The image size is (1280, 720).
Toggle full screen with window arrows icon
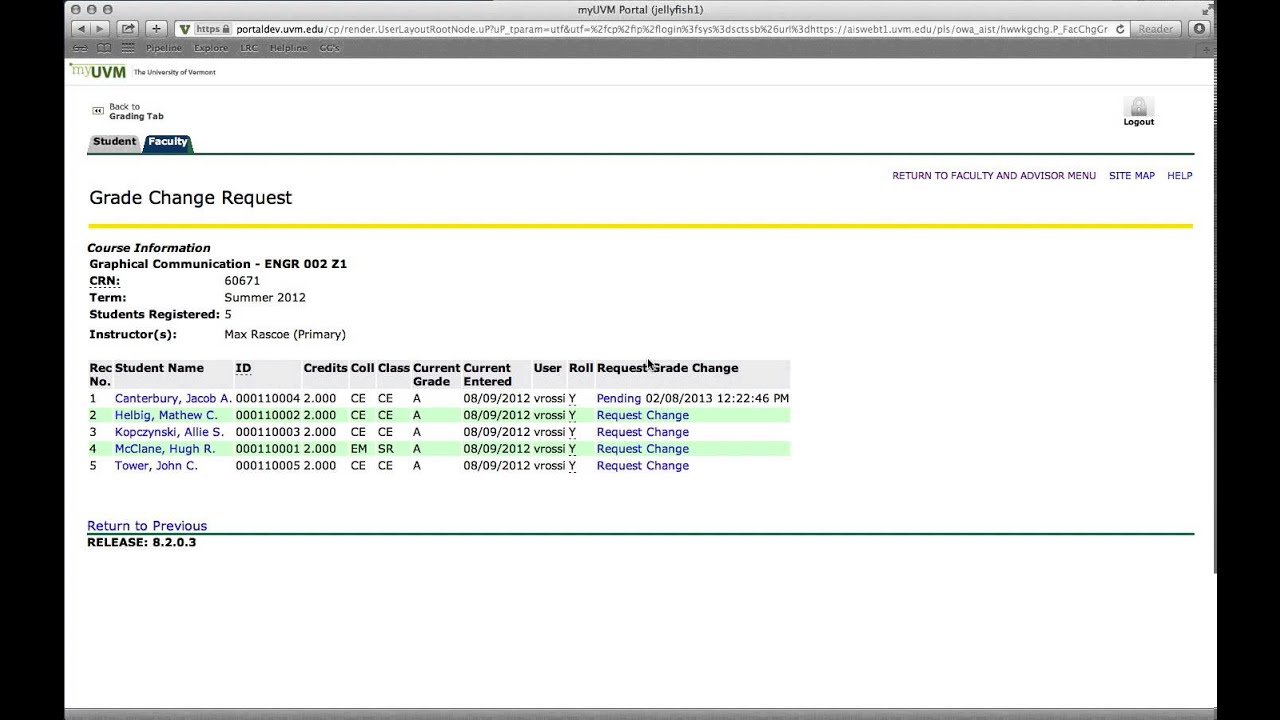click(1207, 9)
